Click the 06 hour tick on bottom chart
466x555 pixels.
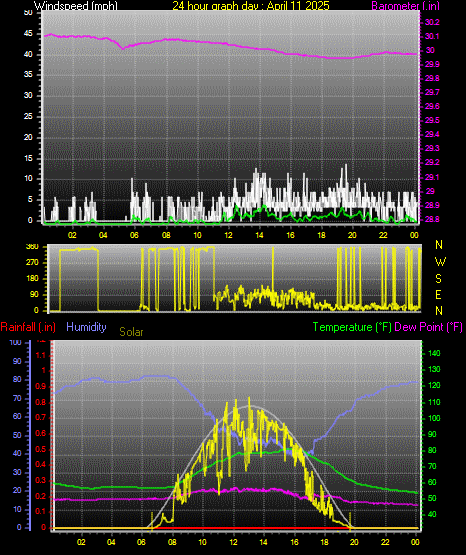142,542
